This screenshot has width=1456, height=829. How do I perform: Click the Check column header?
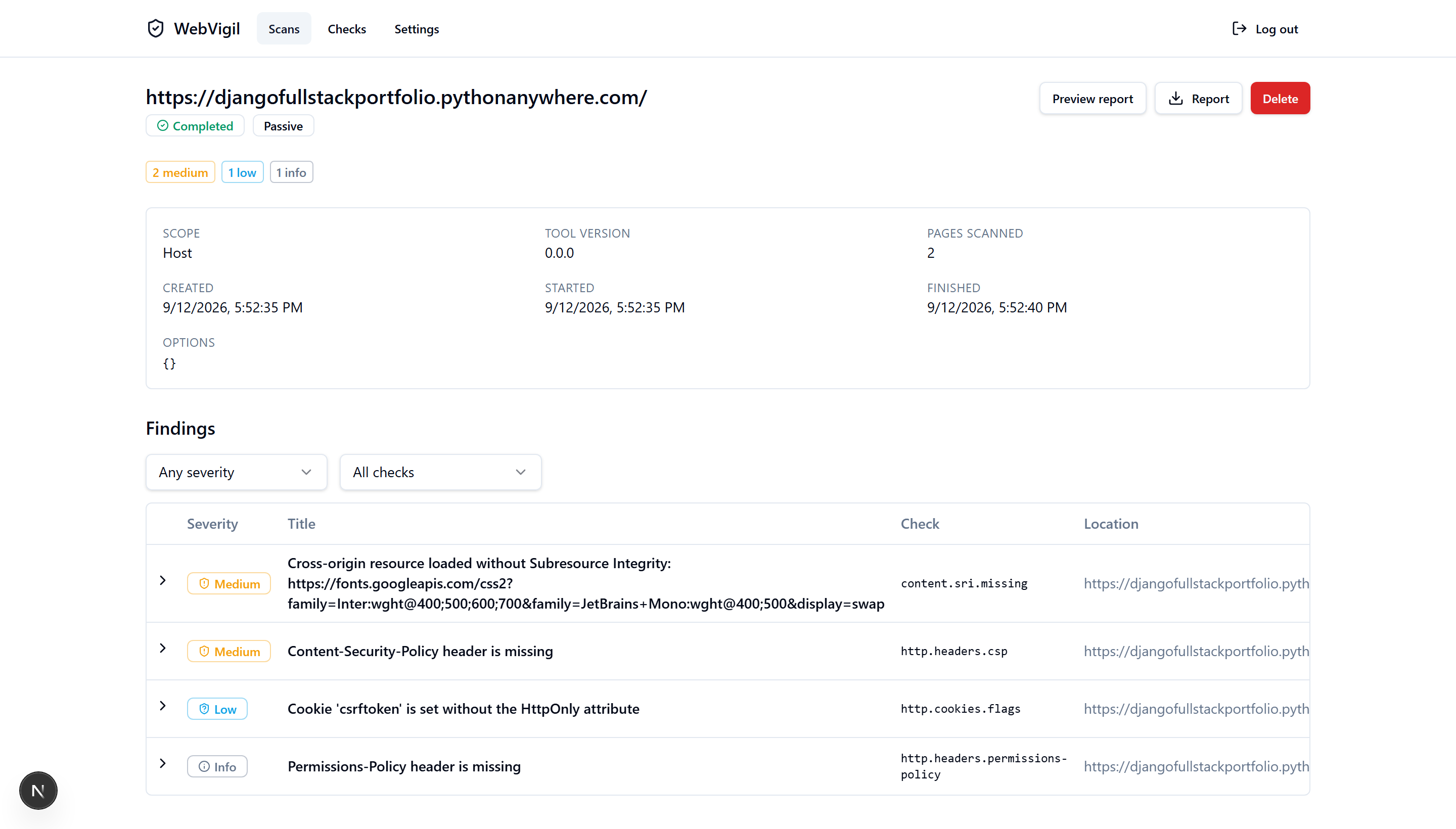(x=920, y=524)
